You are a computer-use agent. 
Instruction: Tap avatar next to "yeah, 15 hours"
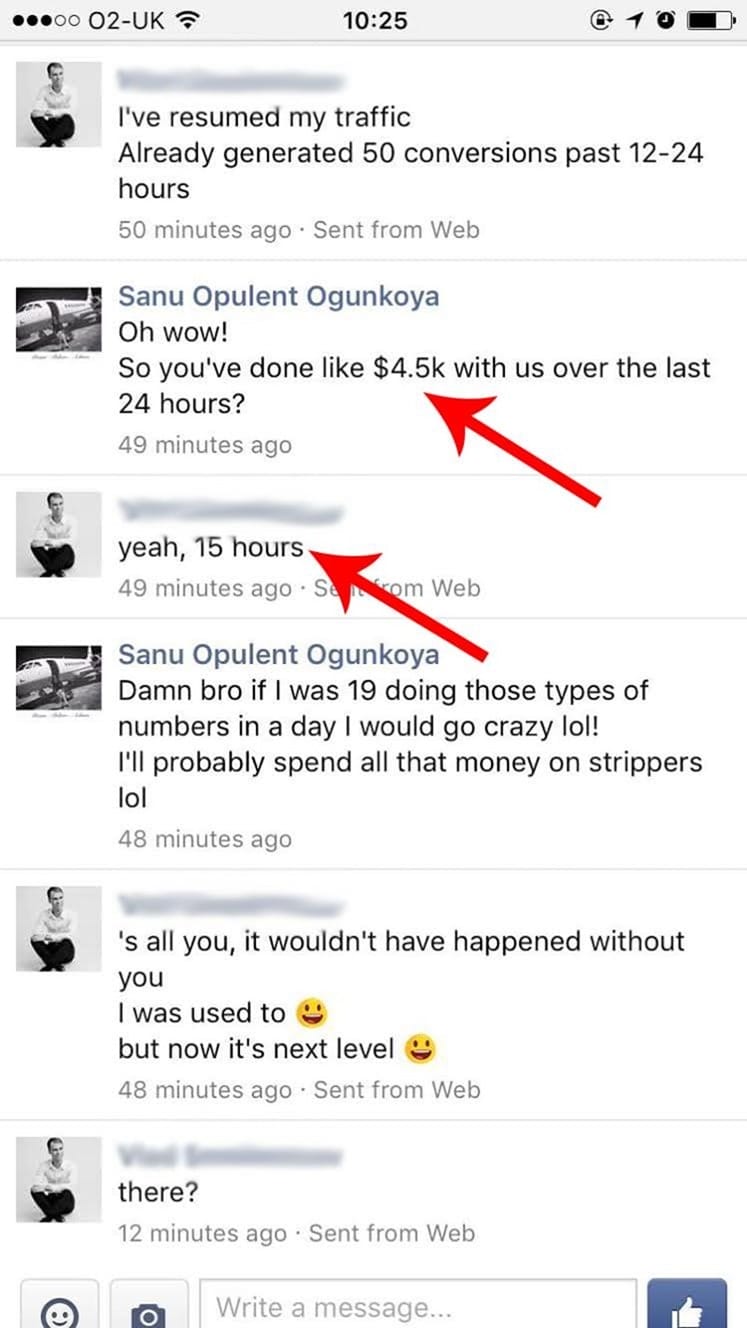(59, 534)
